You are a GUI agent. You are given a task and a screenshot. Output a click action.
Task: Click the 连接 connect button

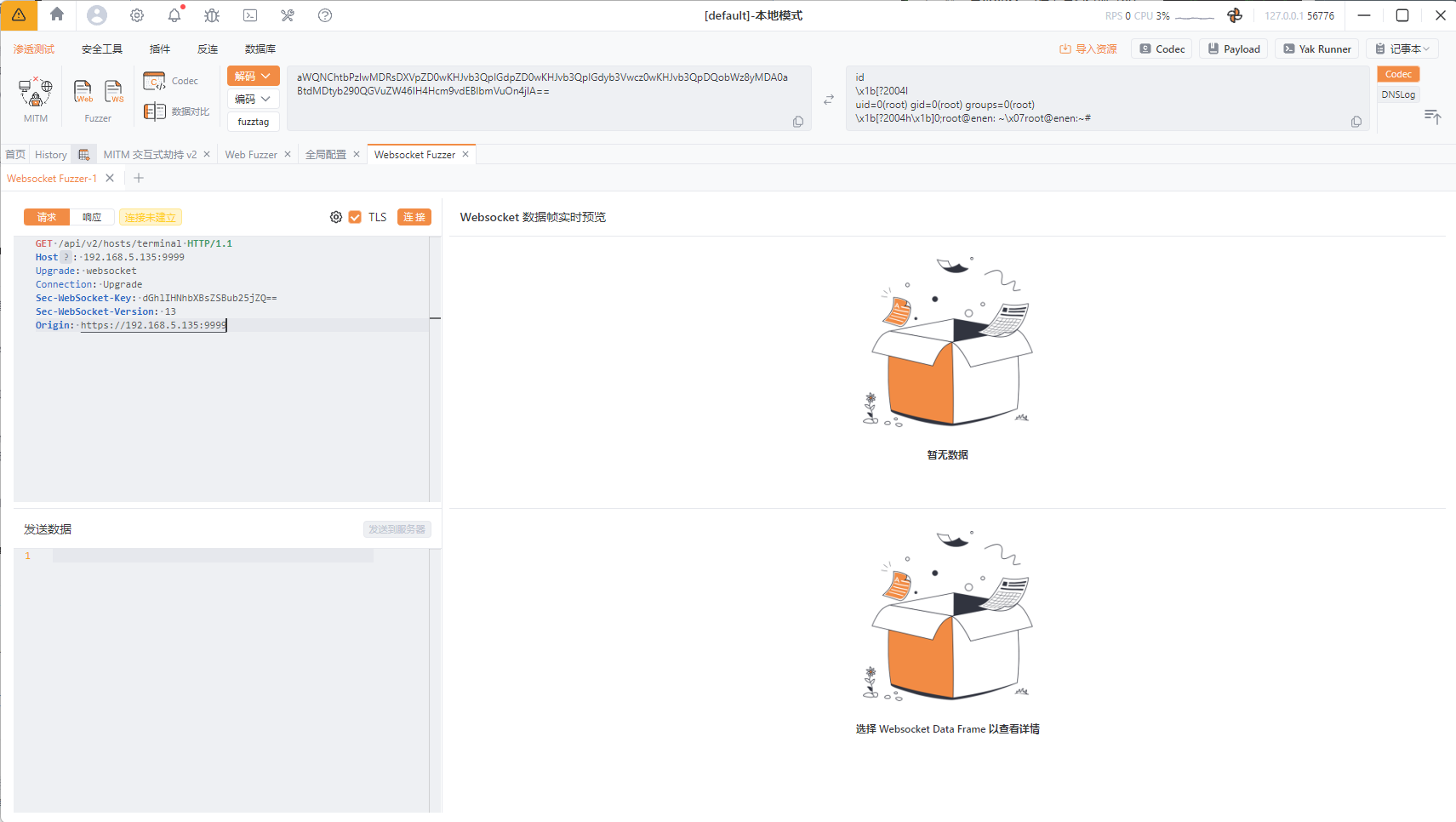414,217
